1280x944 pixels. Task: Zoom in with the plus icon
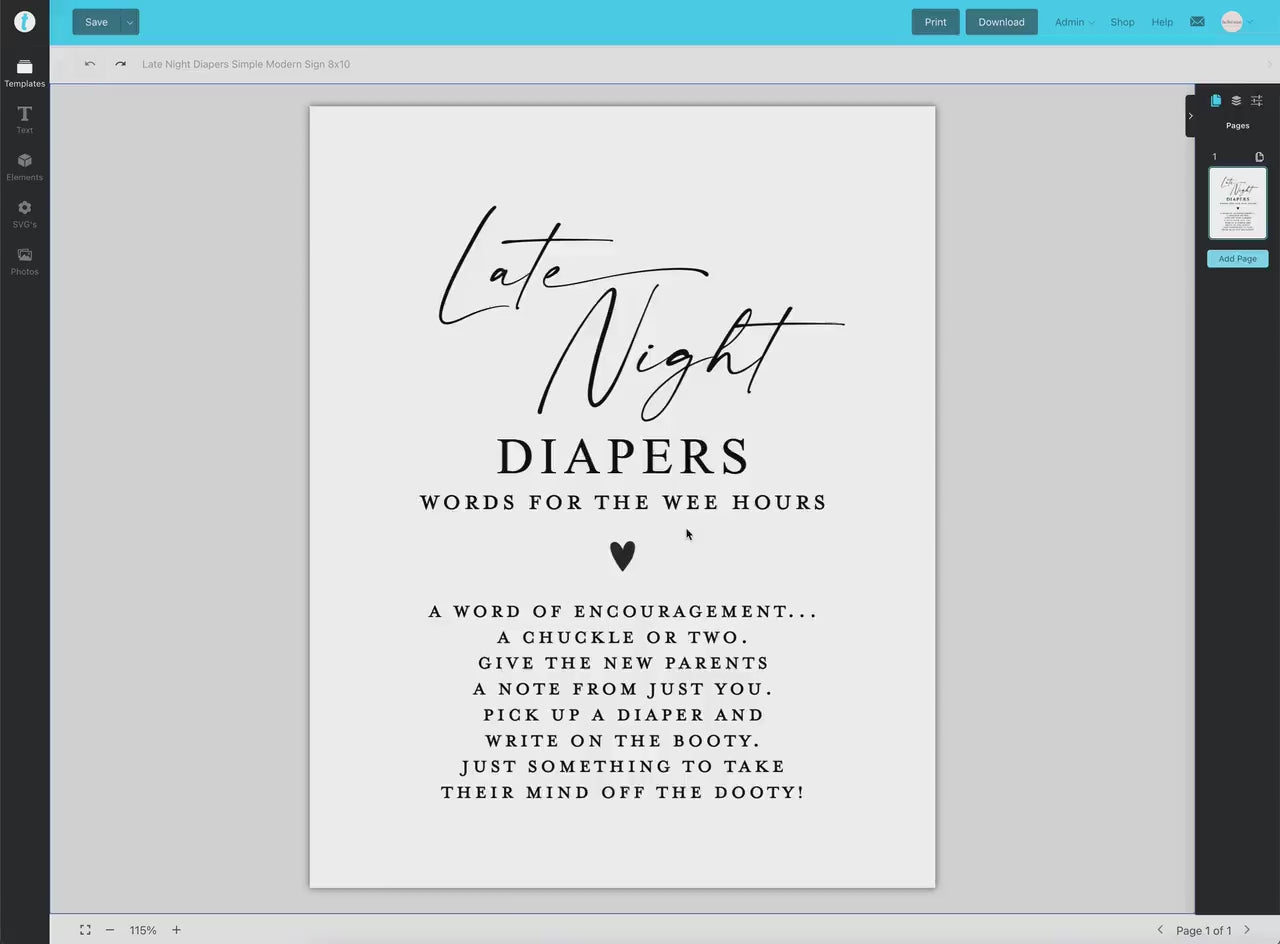pyautogui.click(x=176, y=930)
